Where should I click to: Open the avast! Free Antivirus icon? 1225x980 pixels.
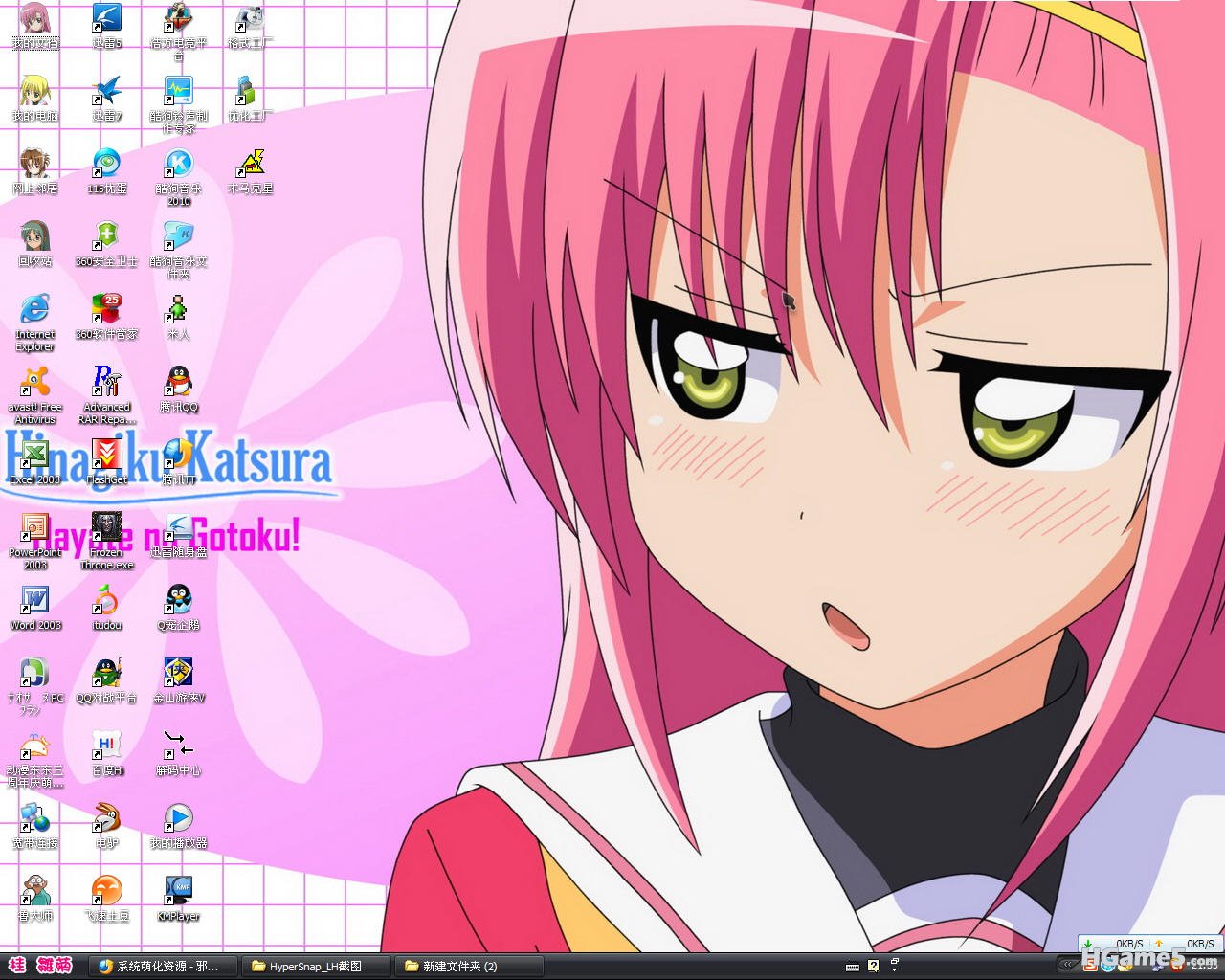coord(34,383)
